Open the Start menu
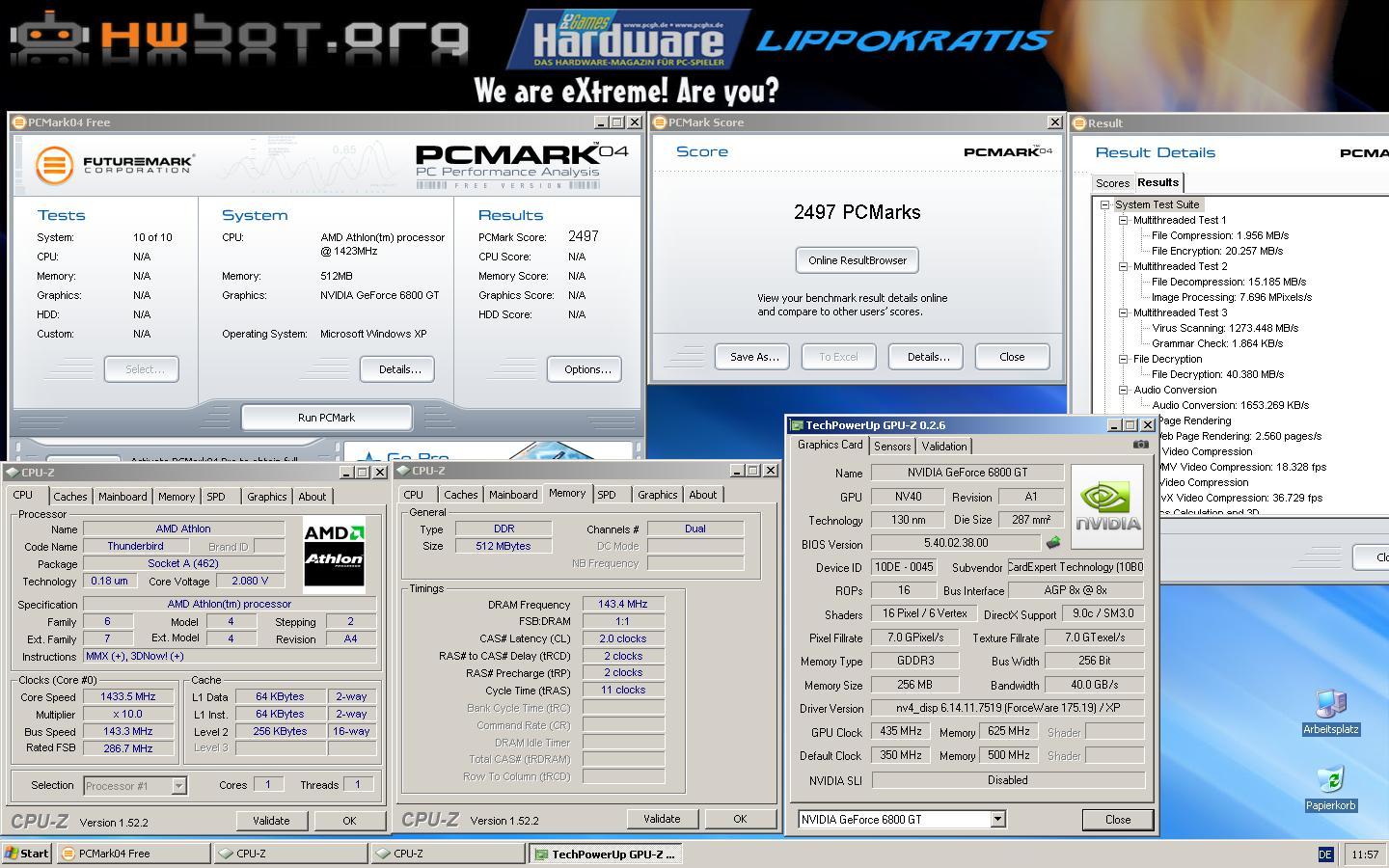The width and height of the screenshot is (1389, 868). click(x=27, y=854)
